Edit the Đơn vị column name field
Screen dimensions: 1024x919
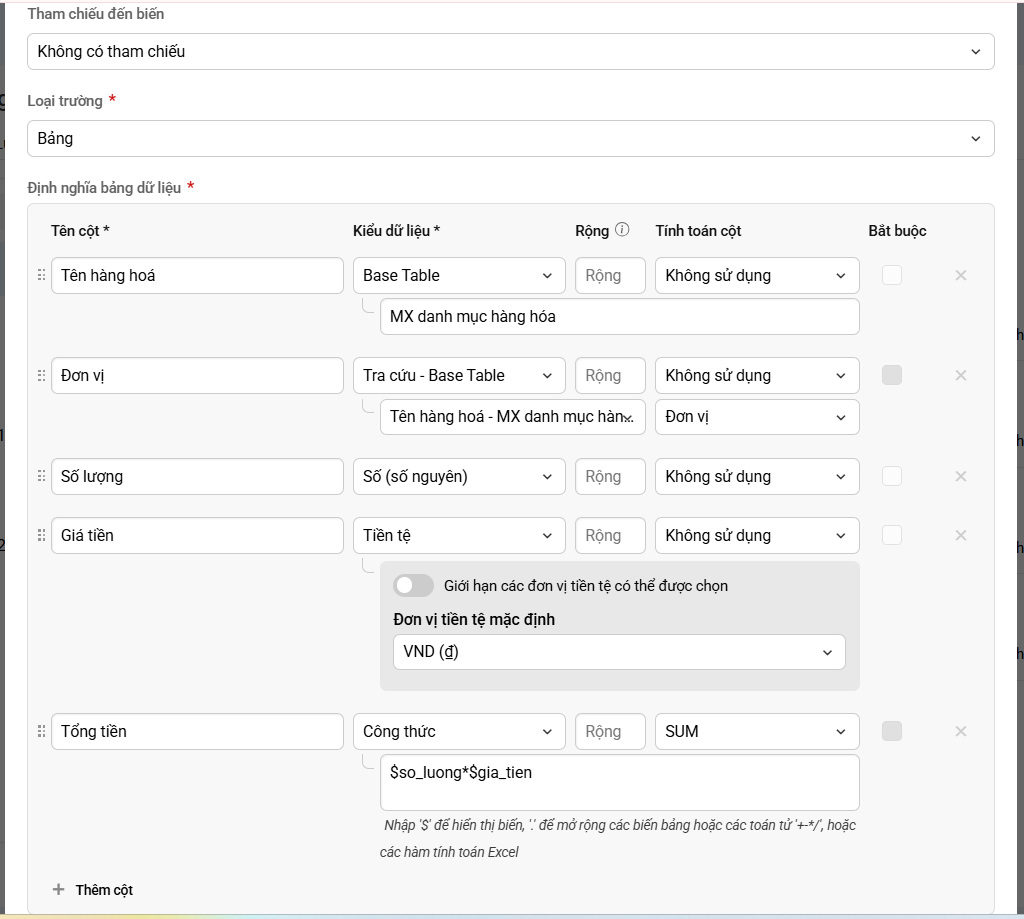197,375
